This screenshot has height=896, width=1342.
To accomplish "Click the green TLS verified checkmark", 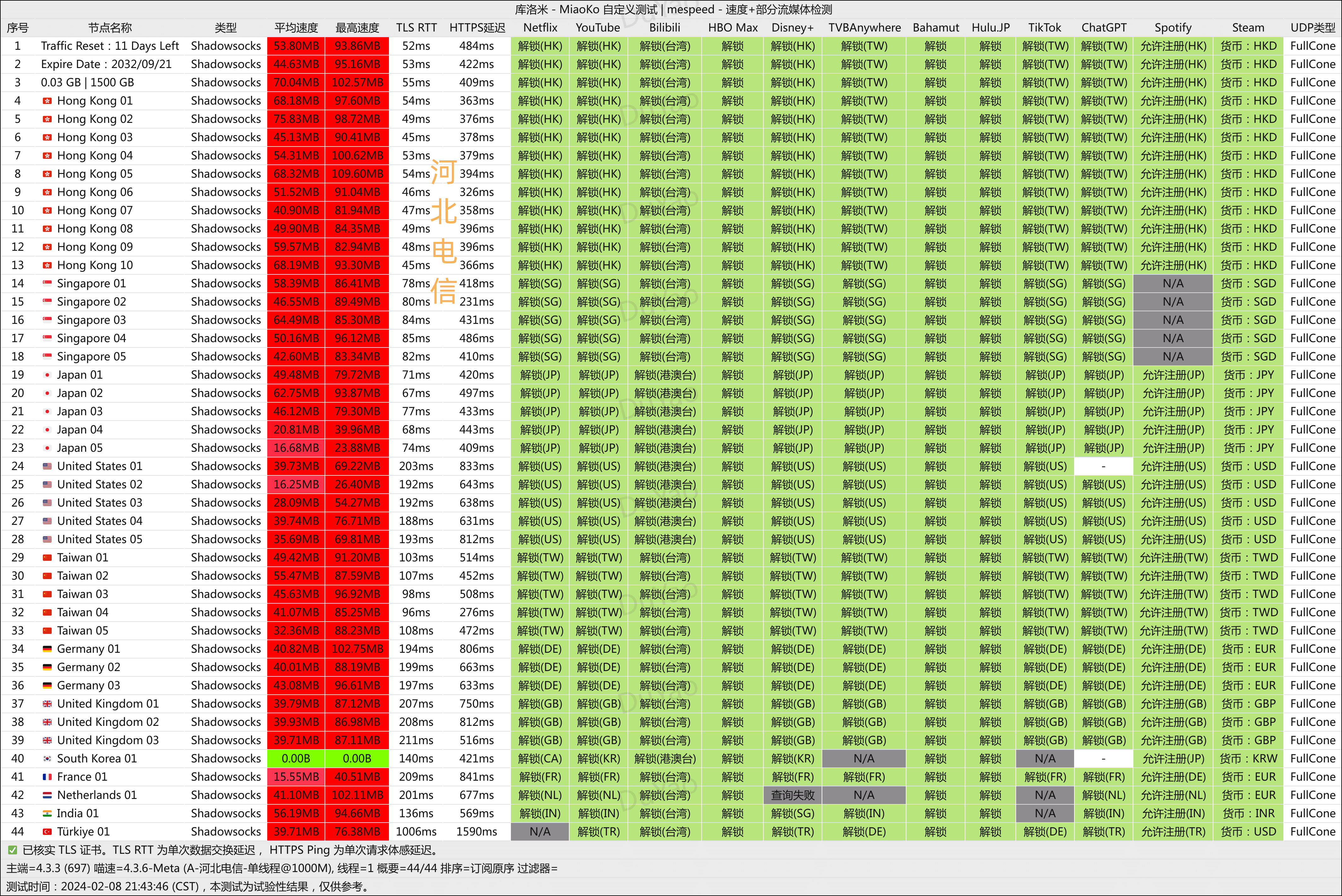I will [13, 850].
